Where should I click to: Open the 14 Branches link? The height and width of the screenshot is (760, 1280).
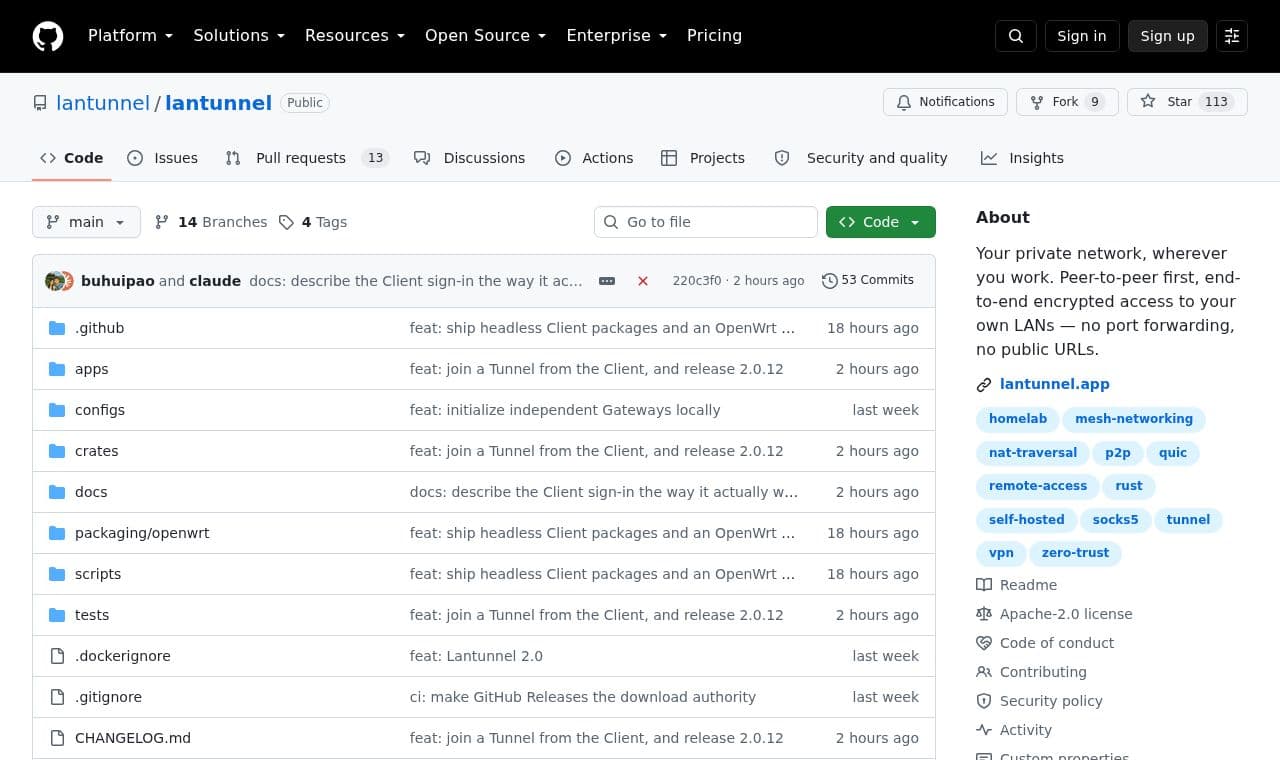[212, 222]
